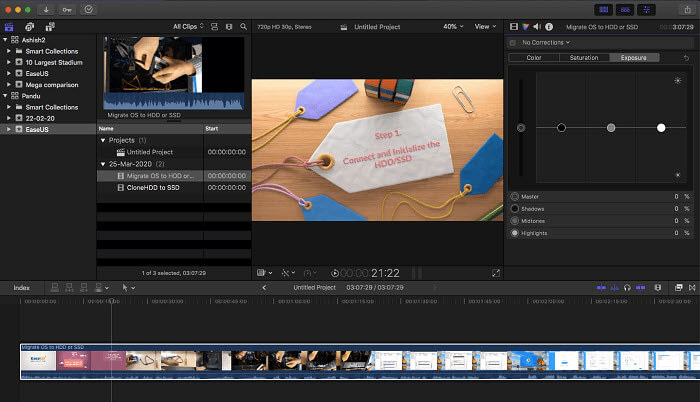The width and height of the screenshot is (700, 402).
Task: Reset the color board correction
Action: [688, 58]
